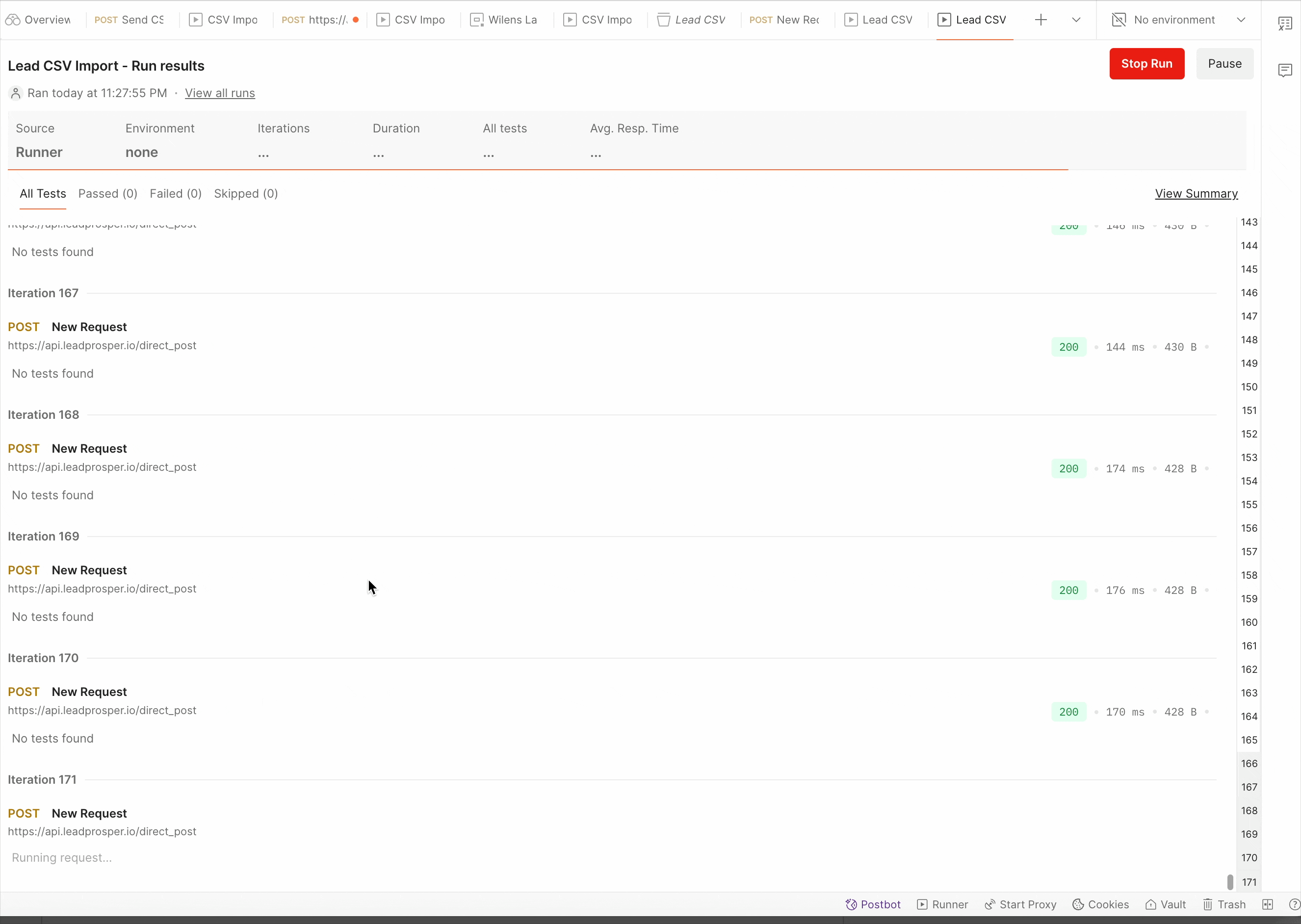The height and width of the screenshot is (924, 1301).
Task: Open the tab list chevron dropdown
Action: pyautogui.click(x=1076, y=20)
